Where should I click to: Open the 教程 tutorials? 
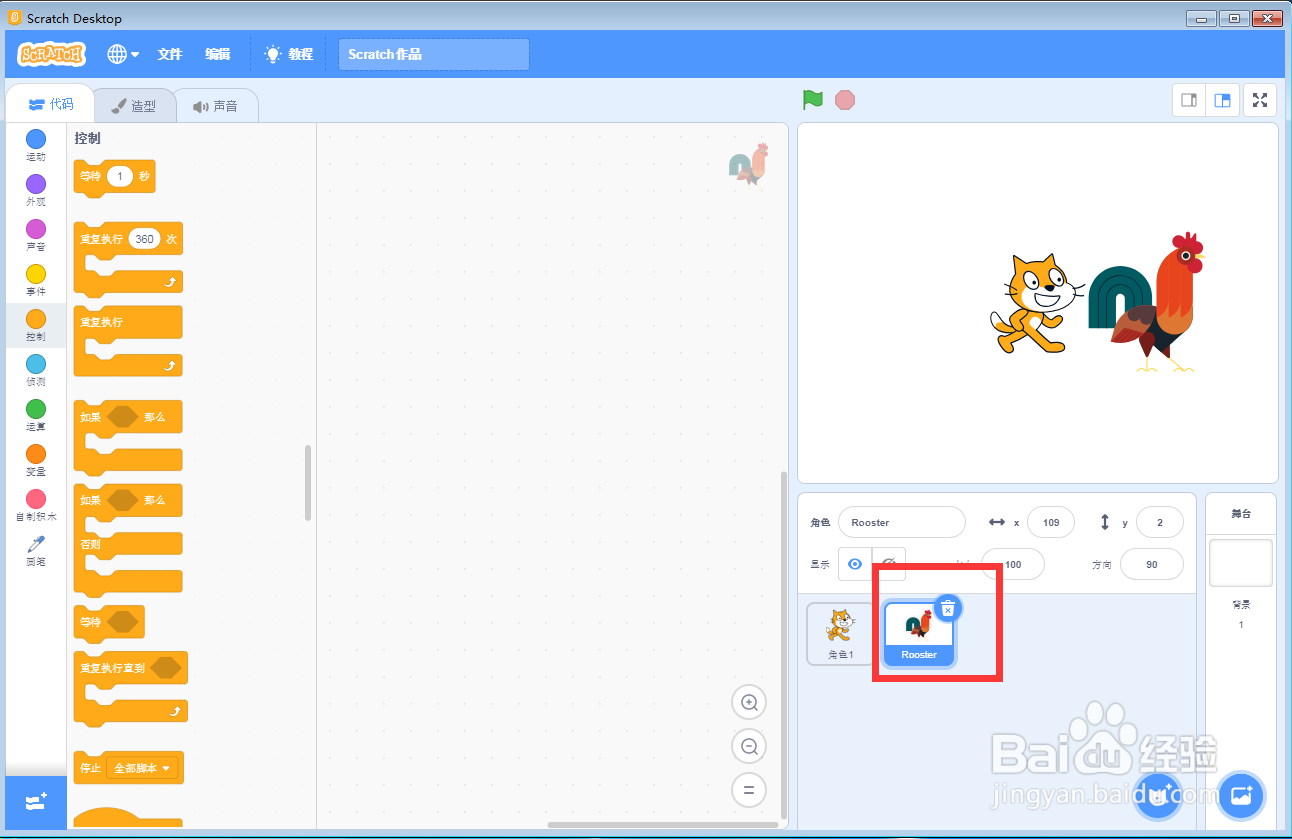click(x=289, y=54)
